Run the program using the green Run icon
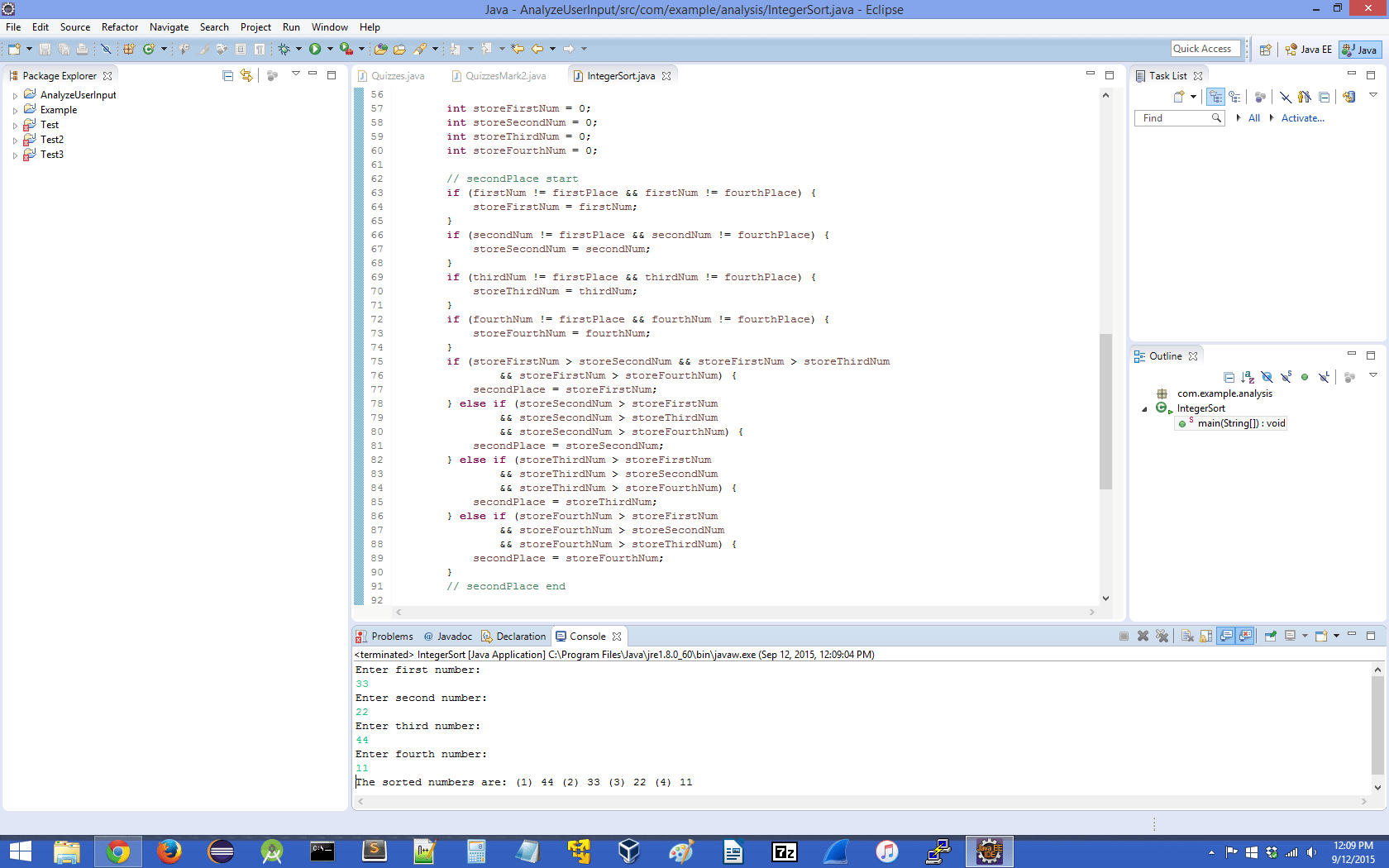Image resolution: width=1389 pixels, height=868 pixels. pos(315,49)
